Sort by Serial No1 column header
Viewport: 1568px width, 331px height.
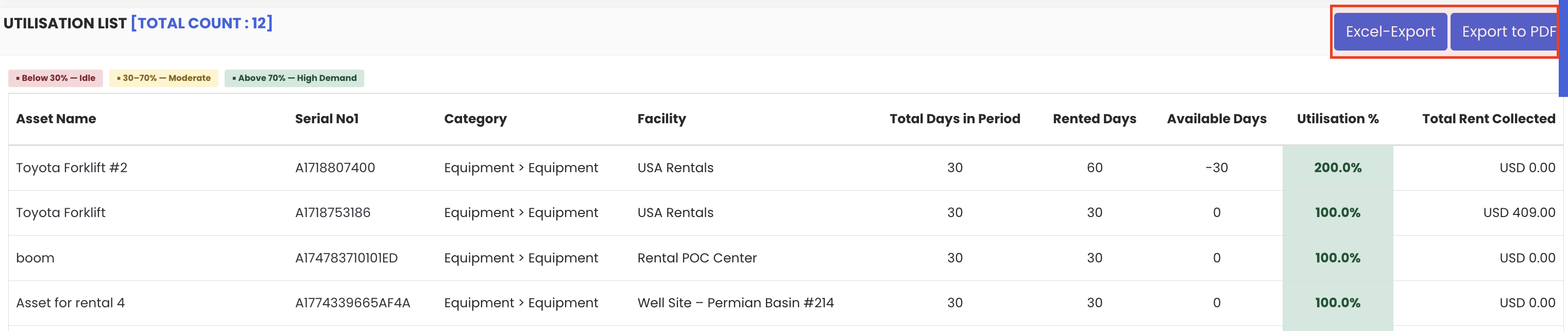tap(327, 119)
